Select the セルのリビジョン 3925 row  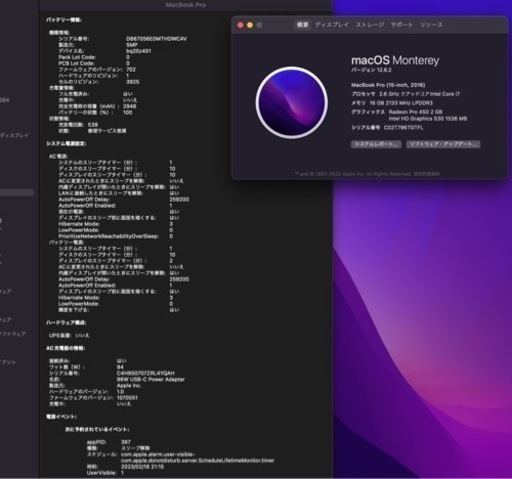99,82
